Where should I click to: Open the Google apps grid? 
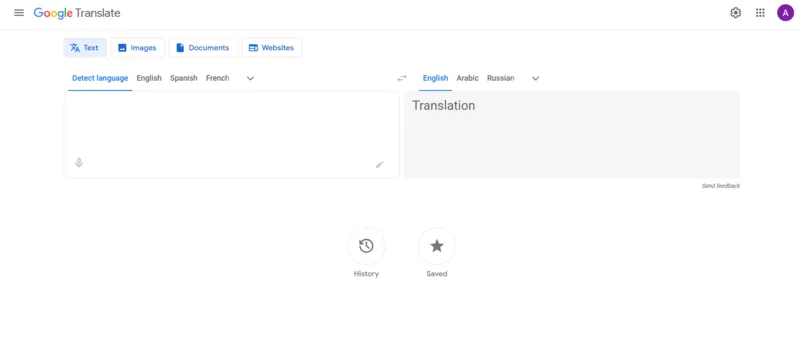pyautogui.click(x=760, y=13)
